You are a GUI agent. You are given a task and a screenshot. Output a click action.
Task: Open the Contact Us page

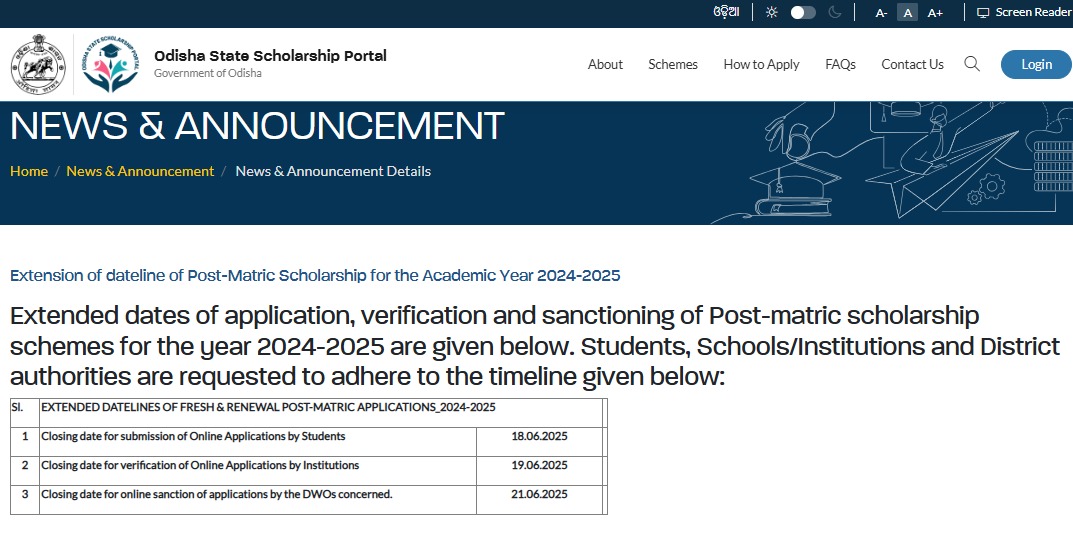click(x=912, y=64)
